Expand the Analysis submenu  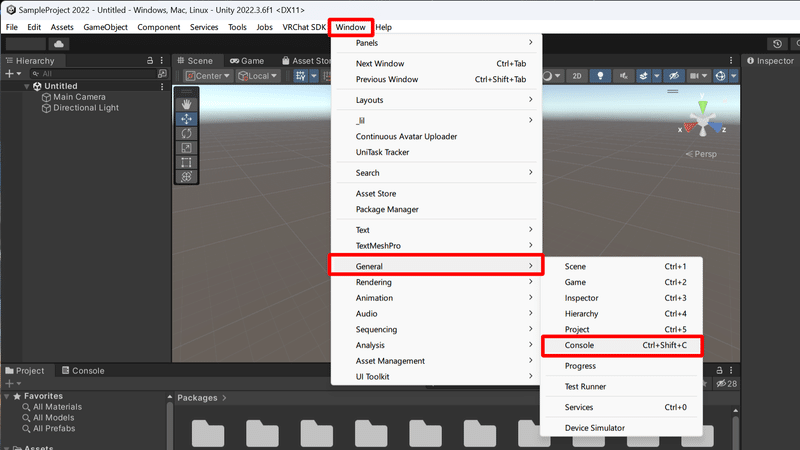(x=436, y=345)
